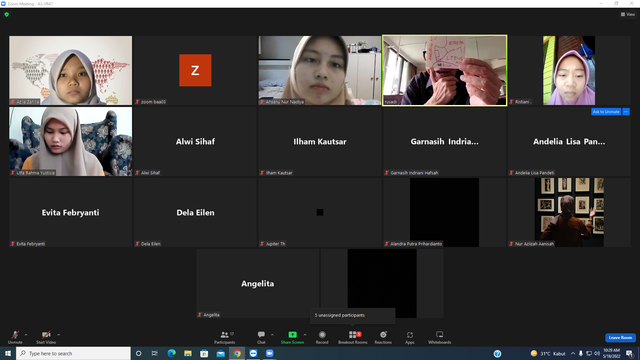The width and height of the screenshot is (640, 360).
Task: Open network settings from system tray
Action: 589,353
